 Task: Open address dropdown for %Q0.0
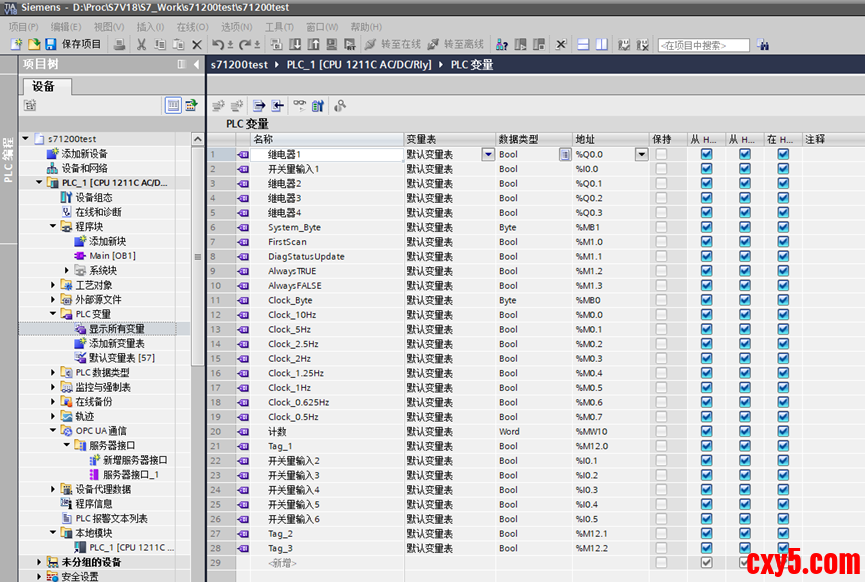[641, 155]
